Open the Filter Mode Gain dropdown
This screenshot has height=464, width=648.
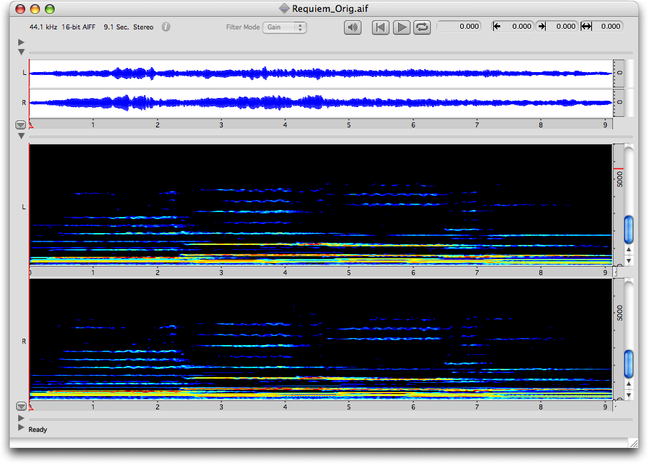pos(284,27)
